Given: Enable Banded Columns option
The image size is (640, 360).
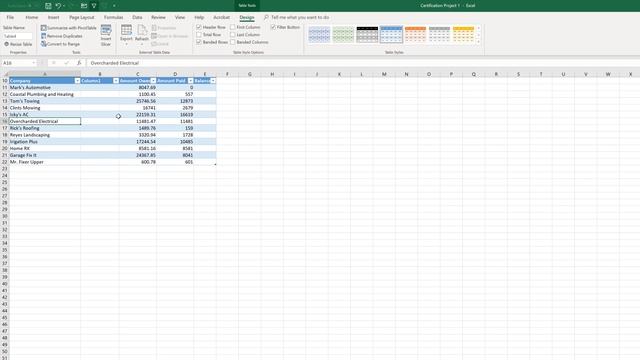Looking at the screenshot, I should point(233,42).
